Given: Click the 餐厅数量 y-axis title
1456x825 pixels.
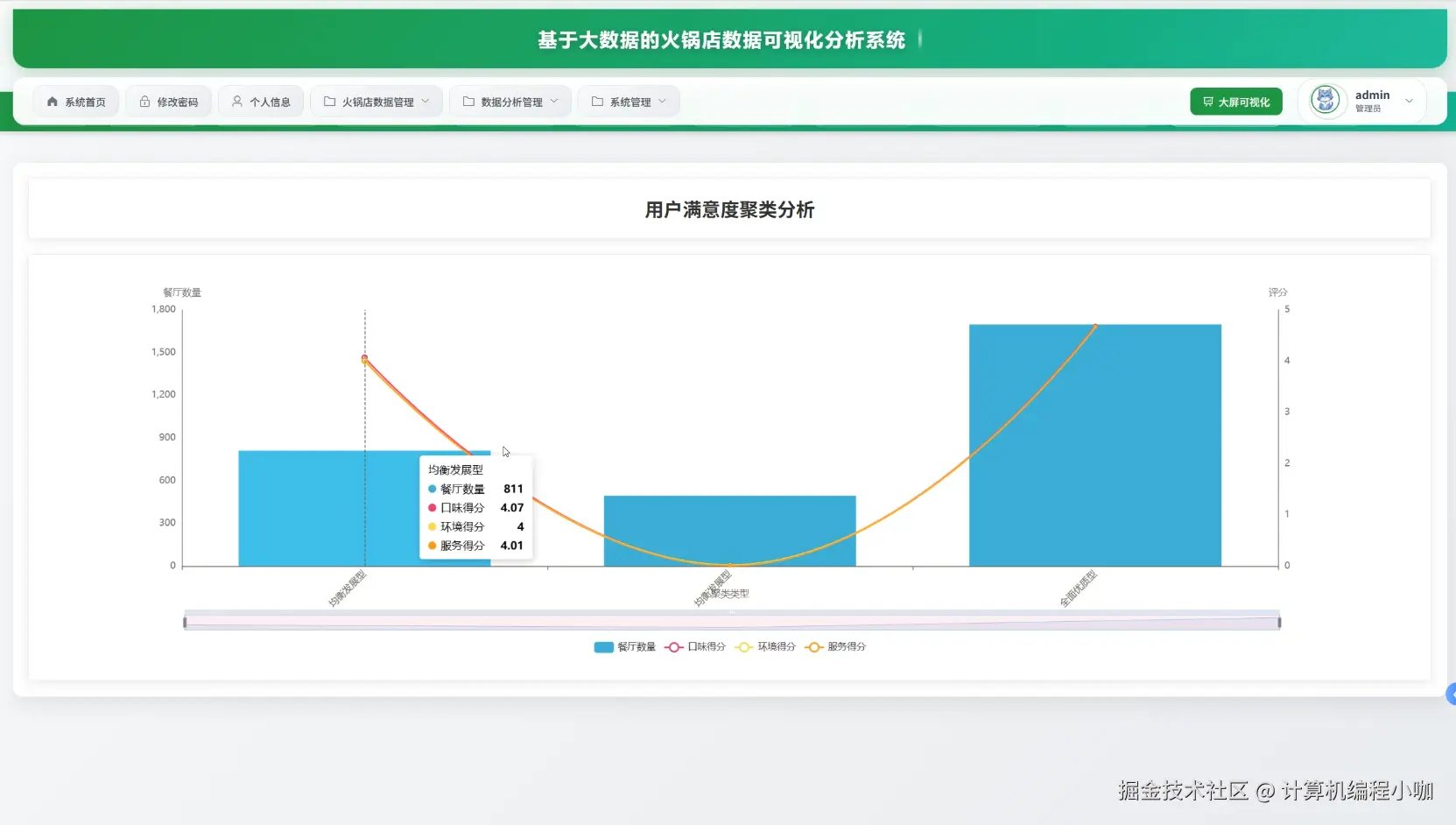Looking at the screenshot, I should (x=182, y=293).
